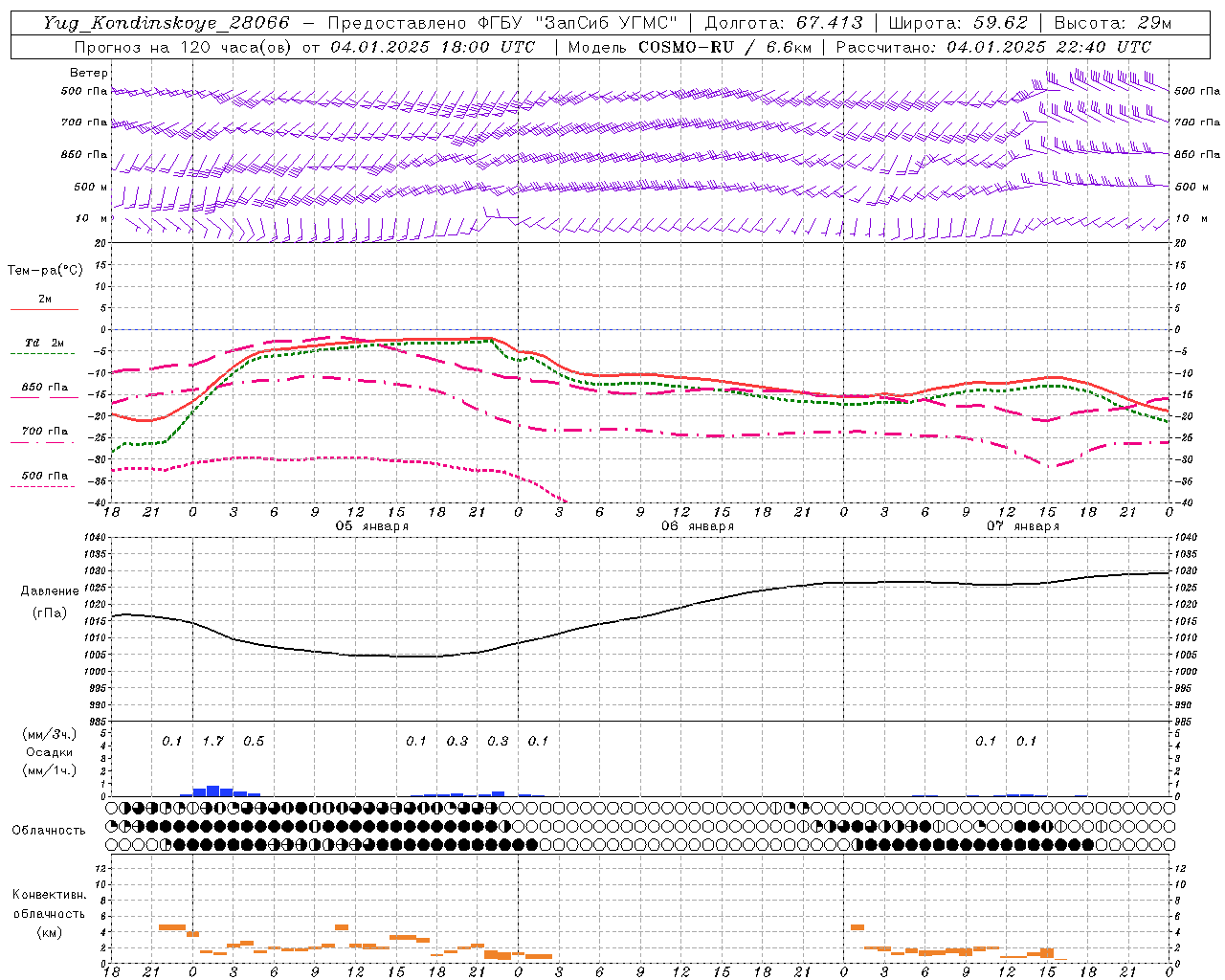Image resolution: width=1225 pixels, height=980 pixels.
Task: Click the 'Модель COSMO-RU / 6.6км' label
Action: tap(689, 47)
